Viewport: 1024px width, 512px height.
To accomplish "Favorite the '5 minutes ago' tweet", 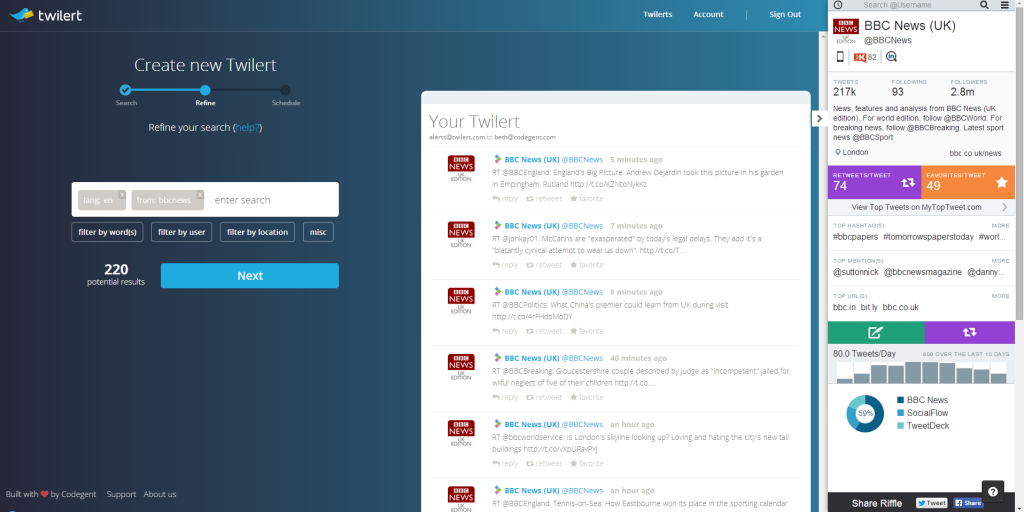I will pos(586,199).
